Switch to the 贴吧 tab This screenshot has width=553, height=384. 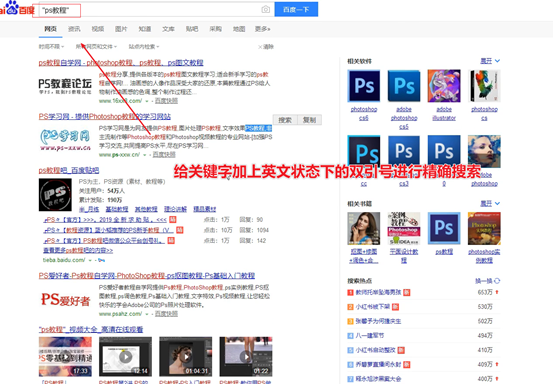(192, 29)
